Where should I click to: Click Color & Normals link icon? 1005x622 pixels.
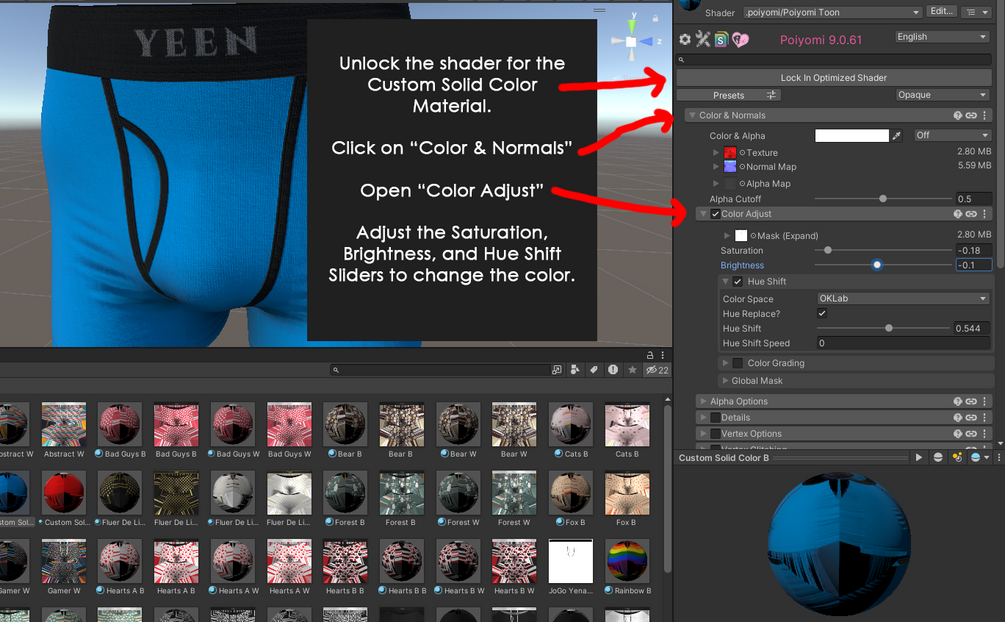pos(971,115)
